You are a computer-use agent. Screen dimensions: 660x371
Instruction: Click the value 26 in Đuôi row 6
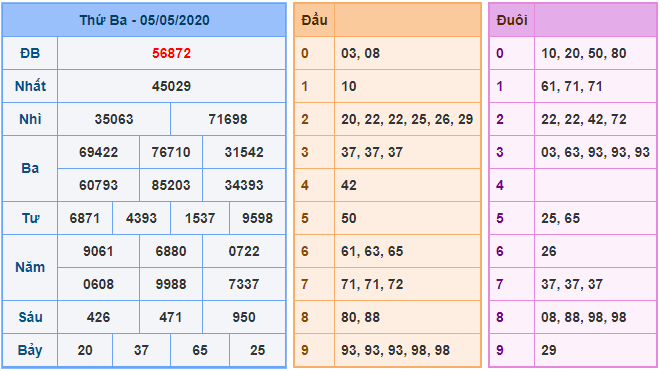549,251
